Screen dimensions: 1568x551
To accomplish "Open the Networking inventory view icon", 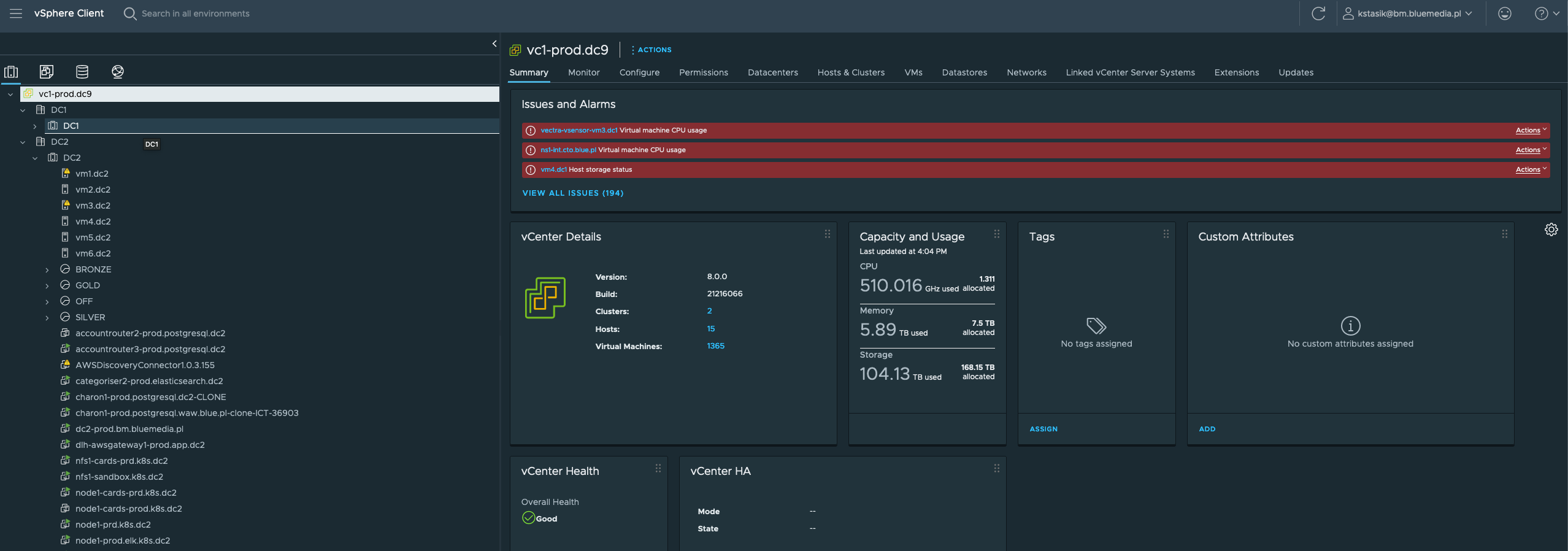I will [x=118, y=72].
